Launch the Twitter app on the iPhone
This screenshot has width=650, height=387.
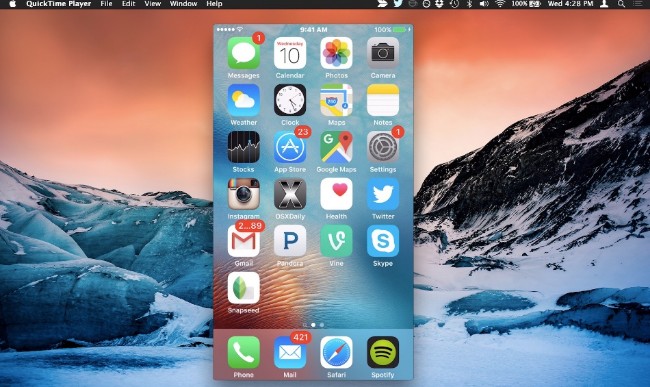(383, 194)
